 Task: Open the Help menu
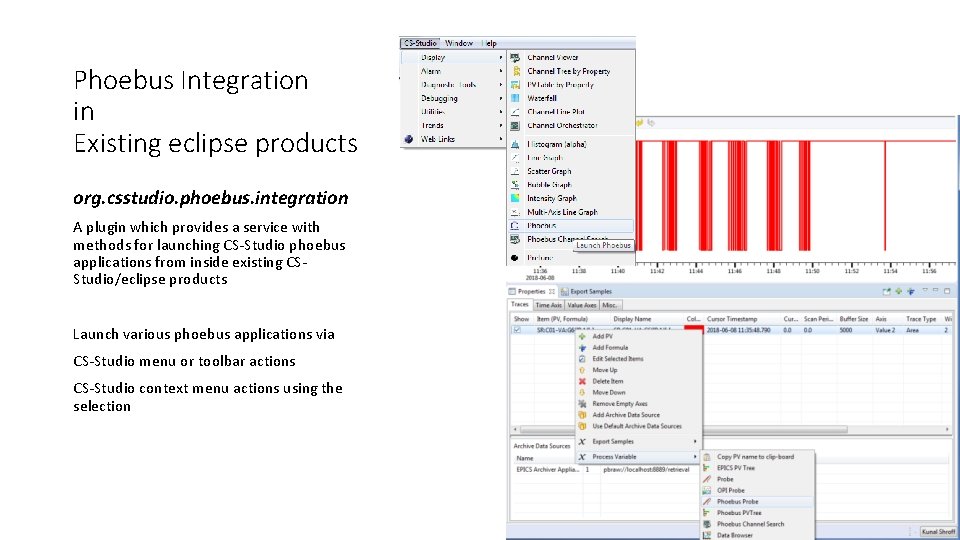tap(489, 43)
